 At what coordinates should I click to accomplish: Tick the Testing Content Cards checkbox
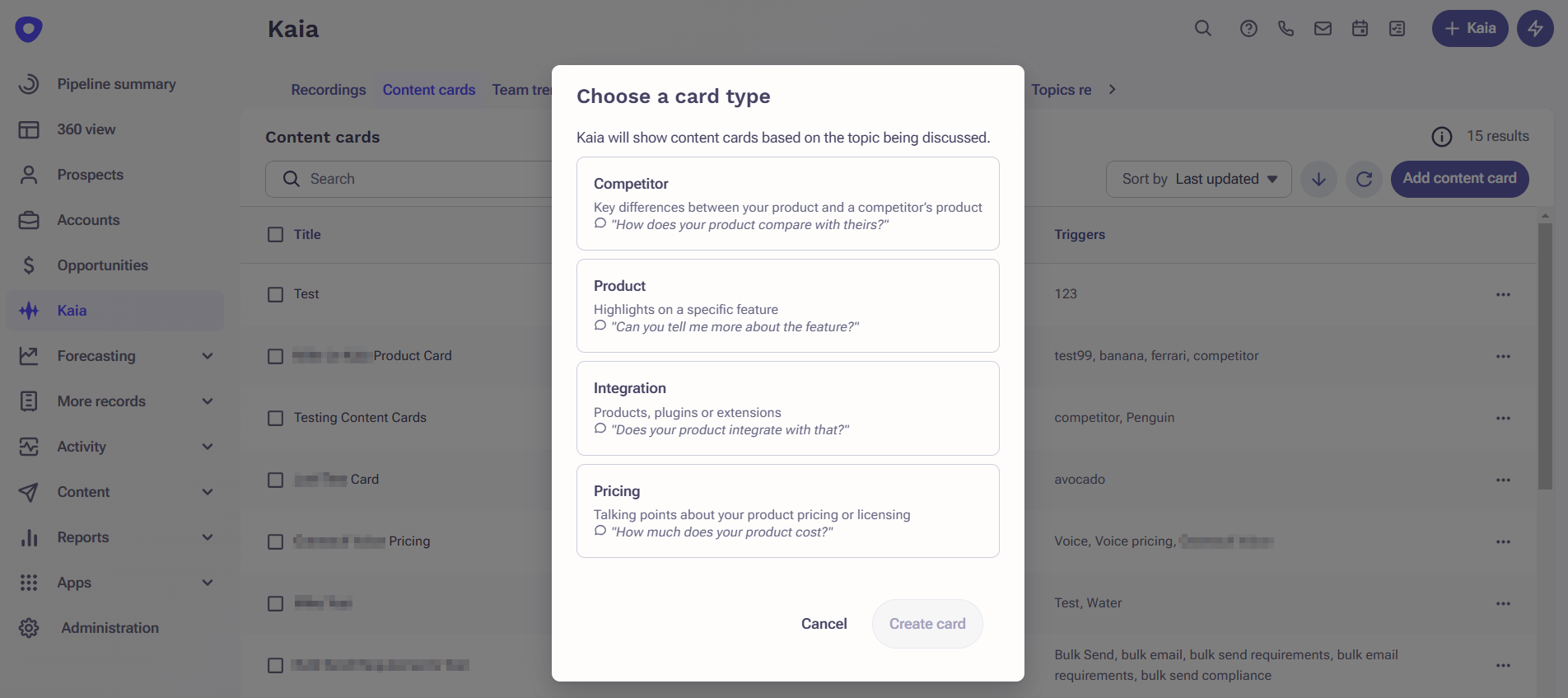pos(275,418)
